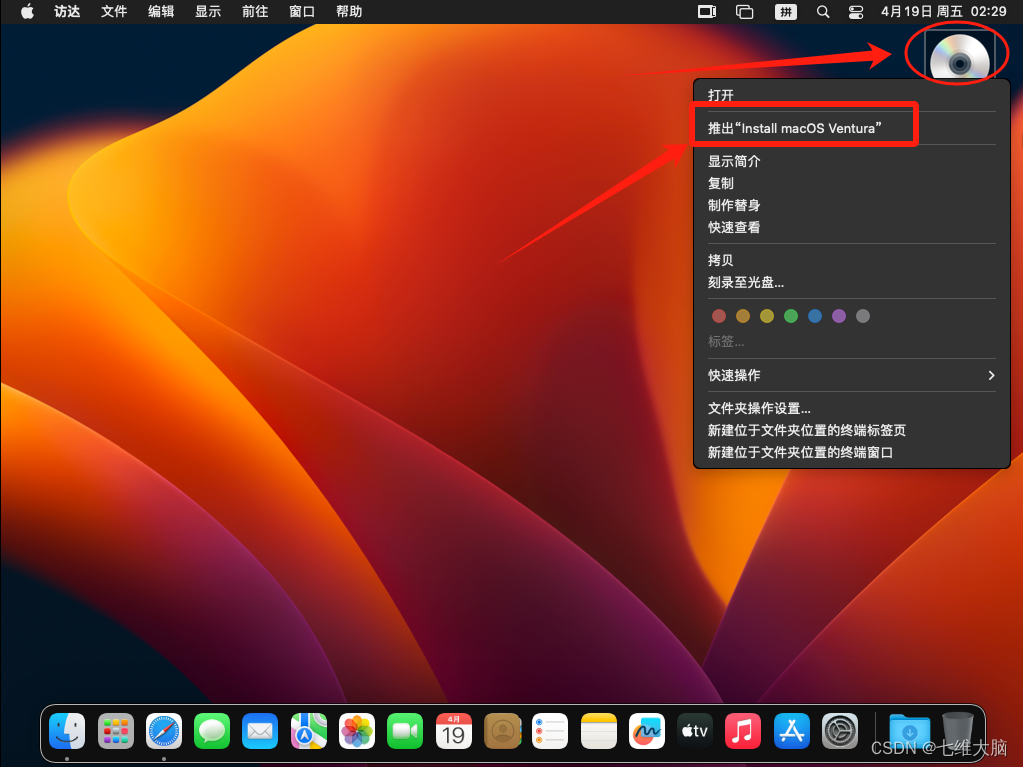Open Spotlight search in menu bar

[x=823, y=12]
